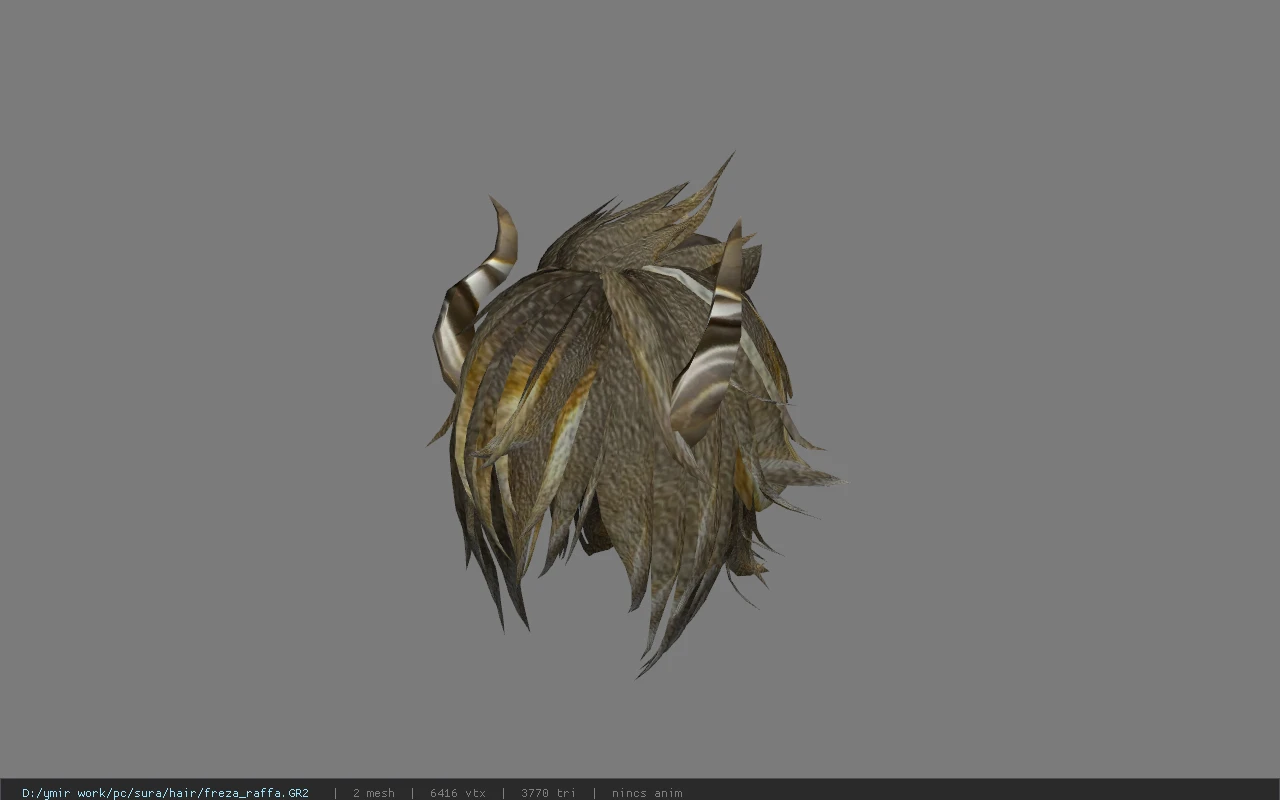Screen dimensions: 1280x800
Task: Click the file path freza_raffa.GR2 in status bar
Action: pyautogui.click(x=165, y=793)
